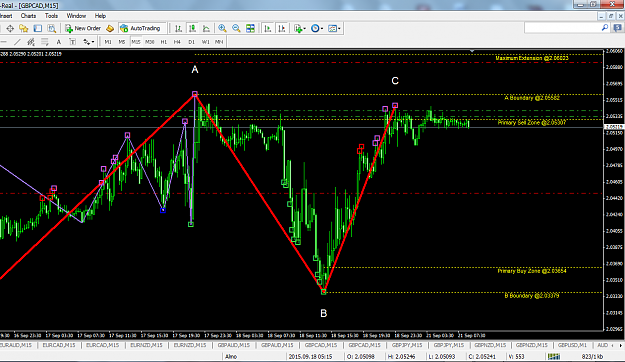This screenshot has width=625, height=362.
Task: Select the equidistant channel tool
Action: pos(31,42)
